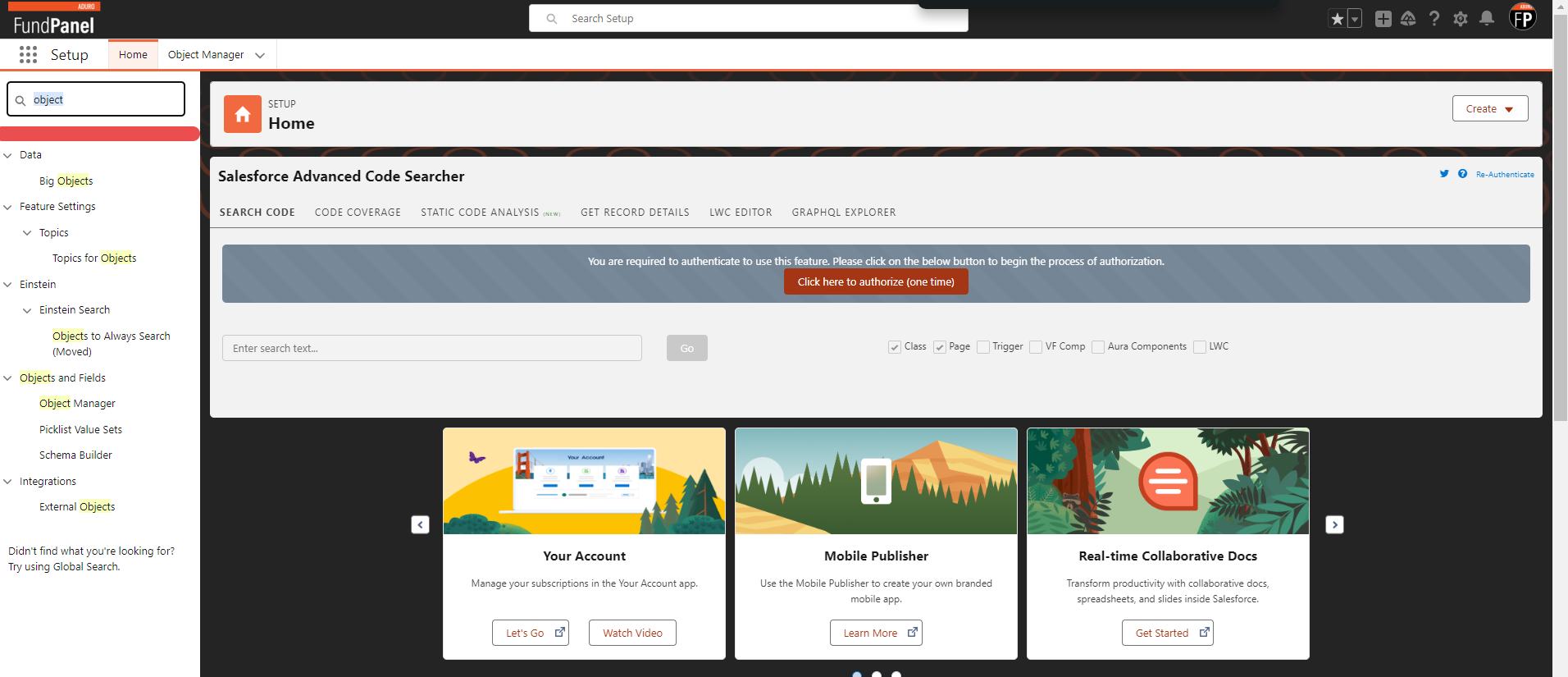Switch to Search Code tab
Viewport: 1568px width, 677px height.
pos(257,212)
